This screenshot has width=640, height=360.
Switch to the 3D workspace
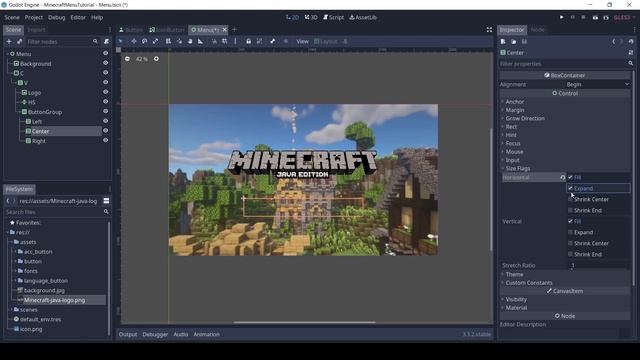[x=311, y=17]
